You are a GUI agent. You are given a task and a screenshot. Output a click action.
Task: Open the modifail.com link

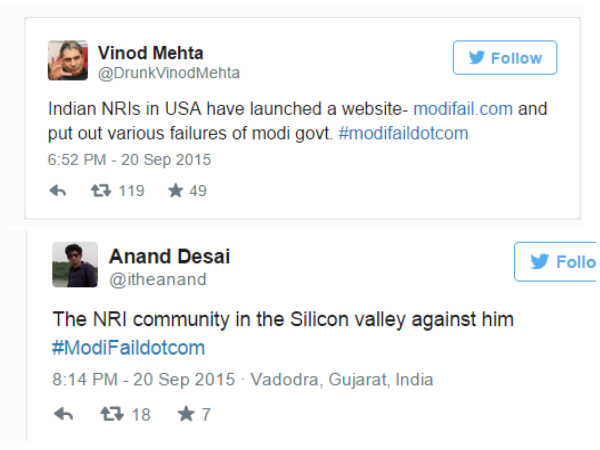[463, 109]
